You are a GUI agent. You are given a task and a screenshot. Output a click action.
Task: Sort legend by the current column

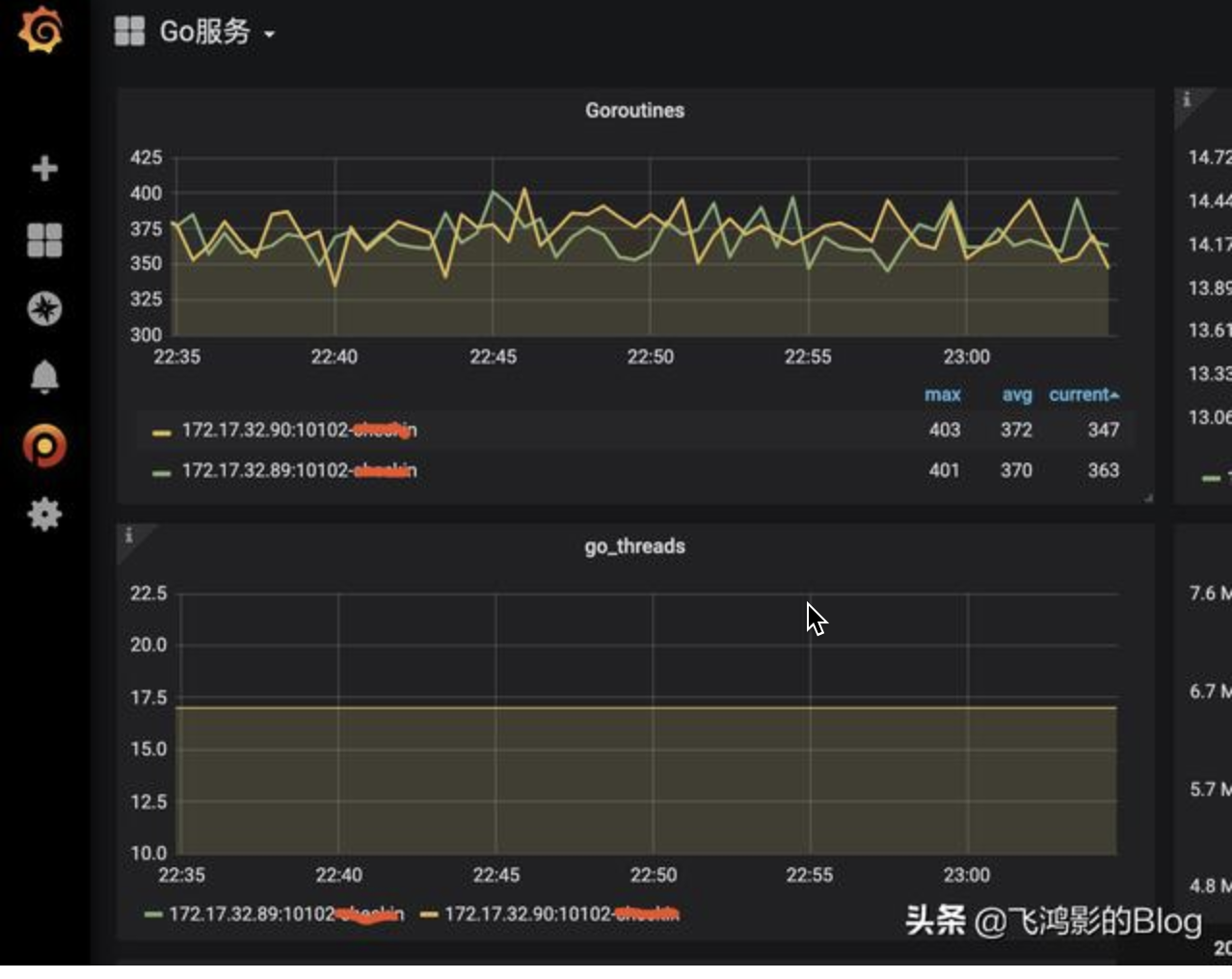click(1085, 394)
